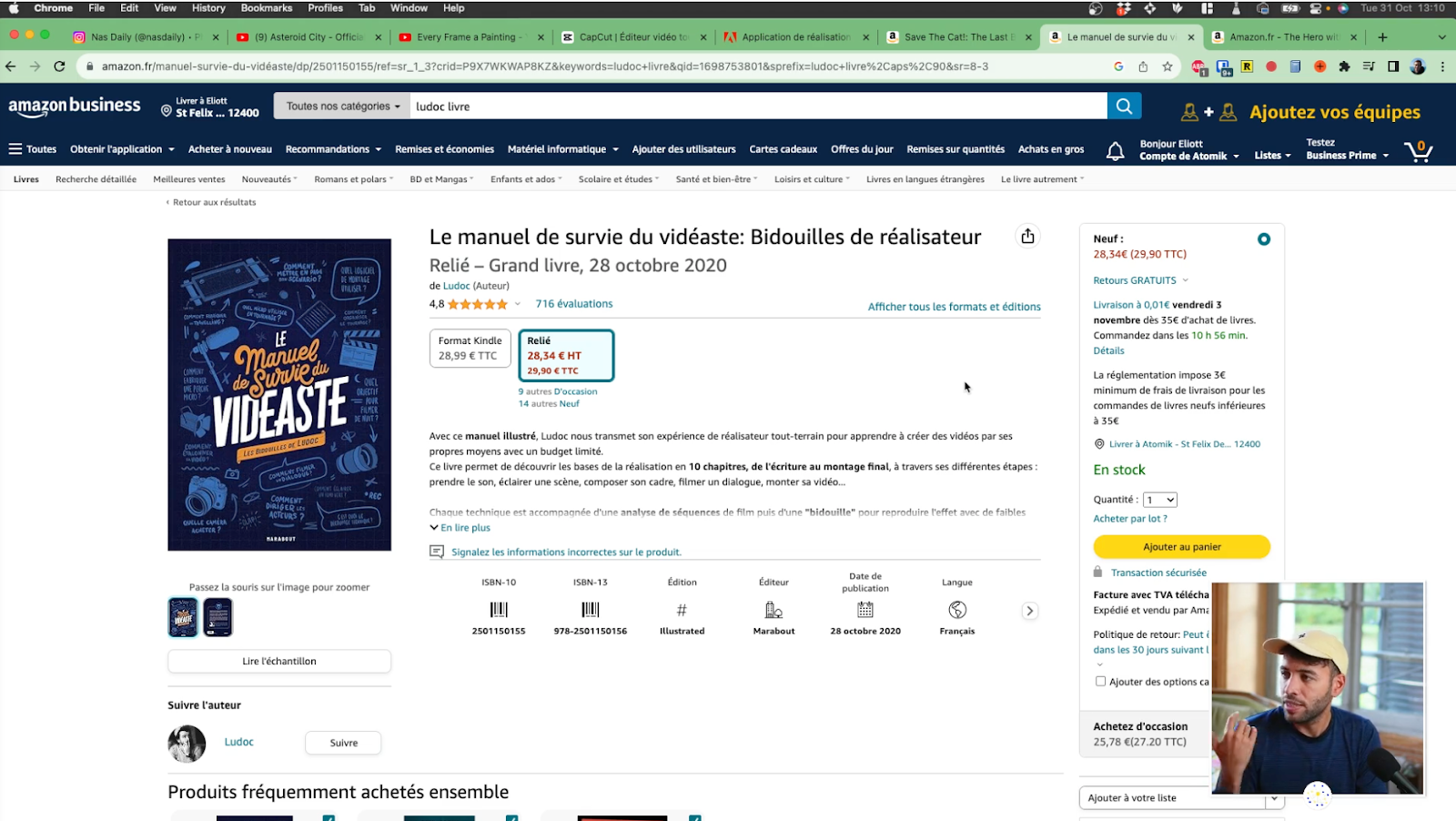
Task: Click the Chrome extensions puzzle icon
Action: [x=1344, y=66]
